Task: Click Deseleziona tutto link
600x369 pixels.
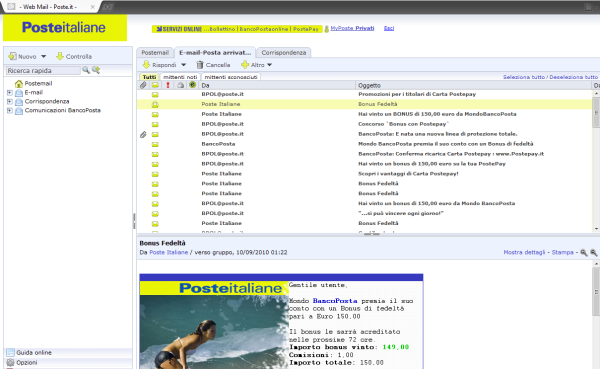Action: [573, 77]
